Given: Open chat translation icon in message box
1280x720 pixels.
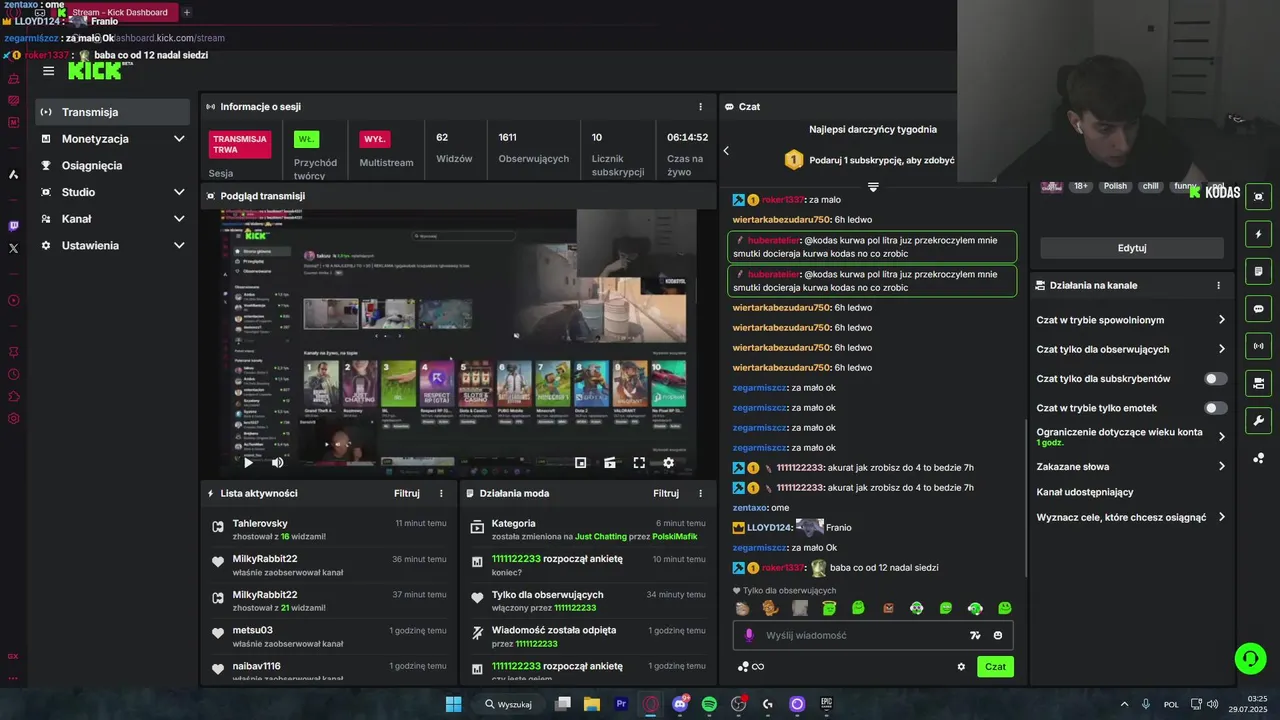Looking at the screenshot, I should [975, 635].
